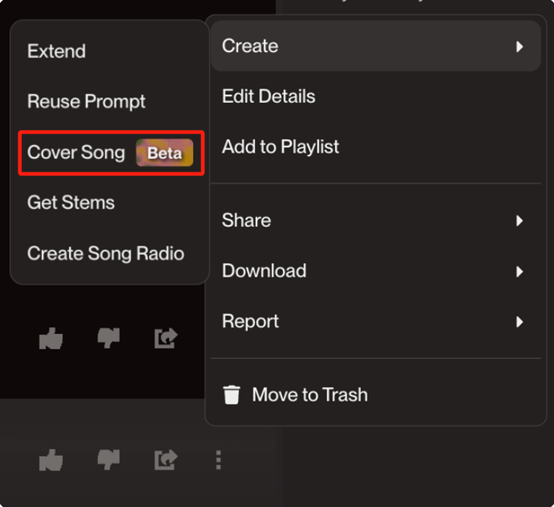Select the Cover Song menu entry

pos(111,153)
